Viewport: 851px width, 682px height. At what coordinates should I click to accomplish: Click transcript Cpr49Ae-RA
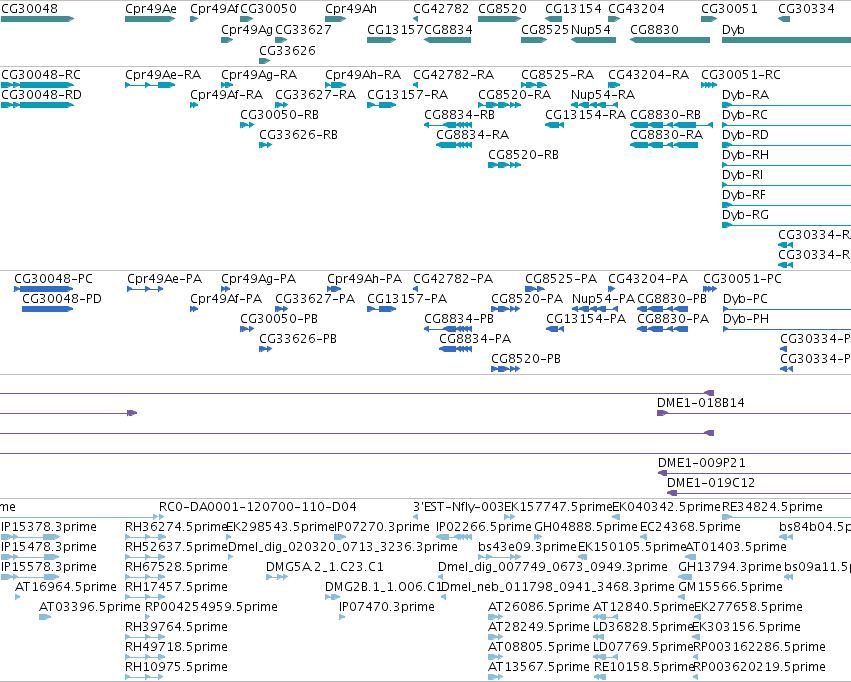pos(163,75)
